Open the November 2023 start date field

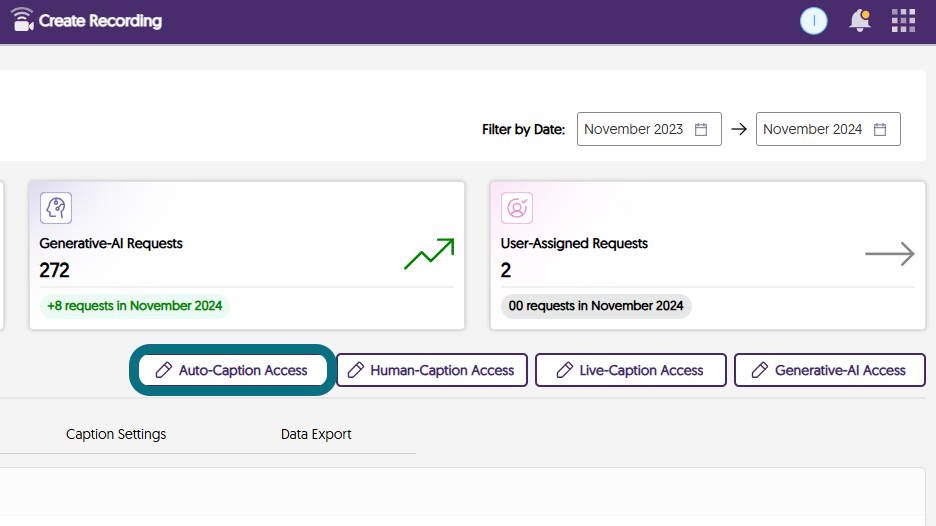[649, 129]
